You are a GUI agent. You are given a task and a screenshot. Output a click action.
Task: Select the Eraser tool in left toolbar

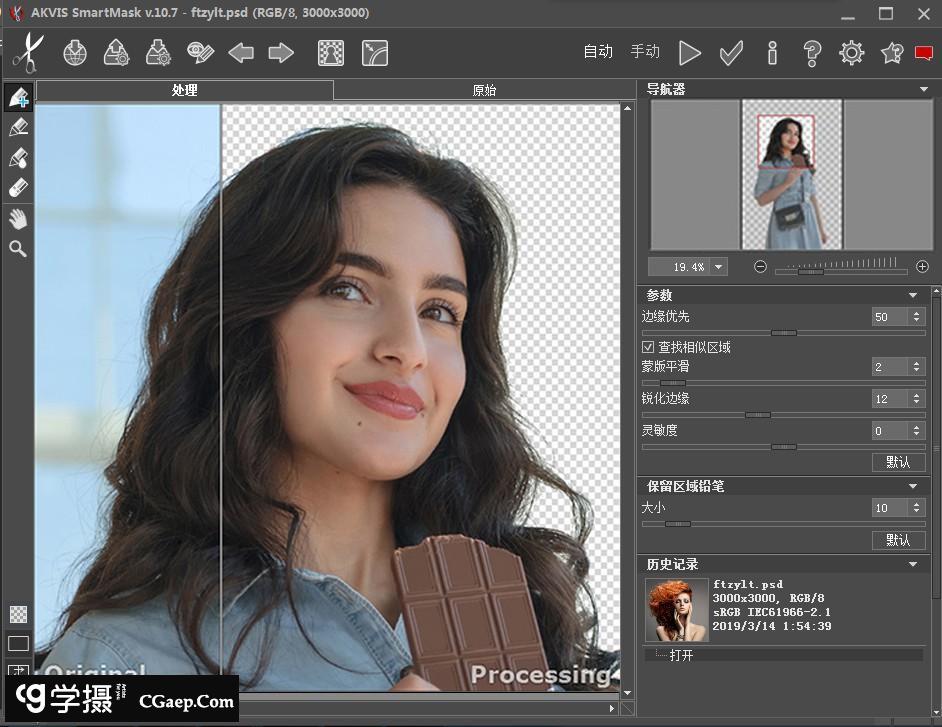click(18, 188)
